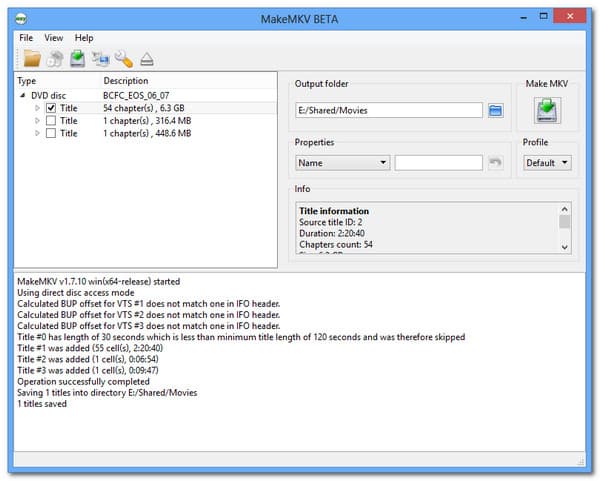Image resolution: width=600 pixels, height=481 pixels.
Task: Open preferences with the wrench icon
Action: pyautogui.click(x=124, y=59)
